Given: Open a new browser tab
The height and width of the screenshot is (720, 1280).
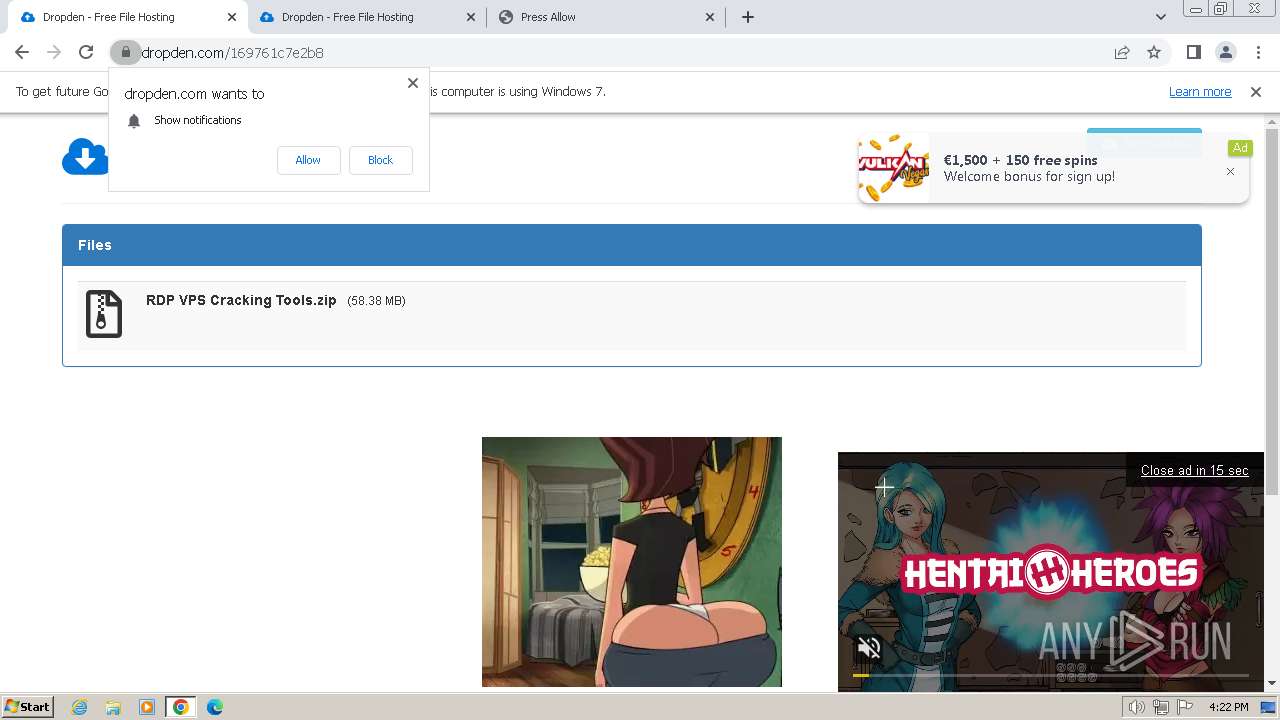Looking at the screenshot, I should point(747,17).
